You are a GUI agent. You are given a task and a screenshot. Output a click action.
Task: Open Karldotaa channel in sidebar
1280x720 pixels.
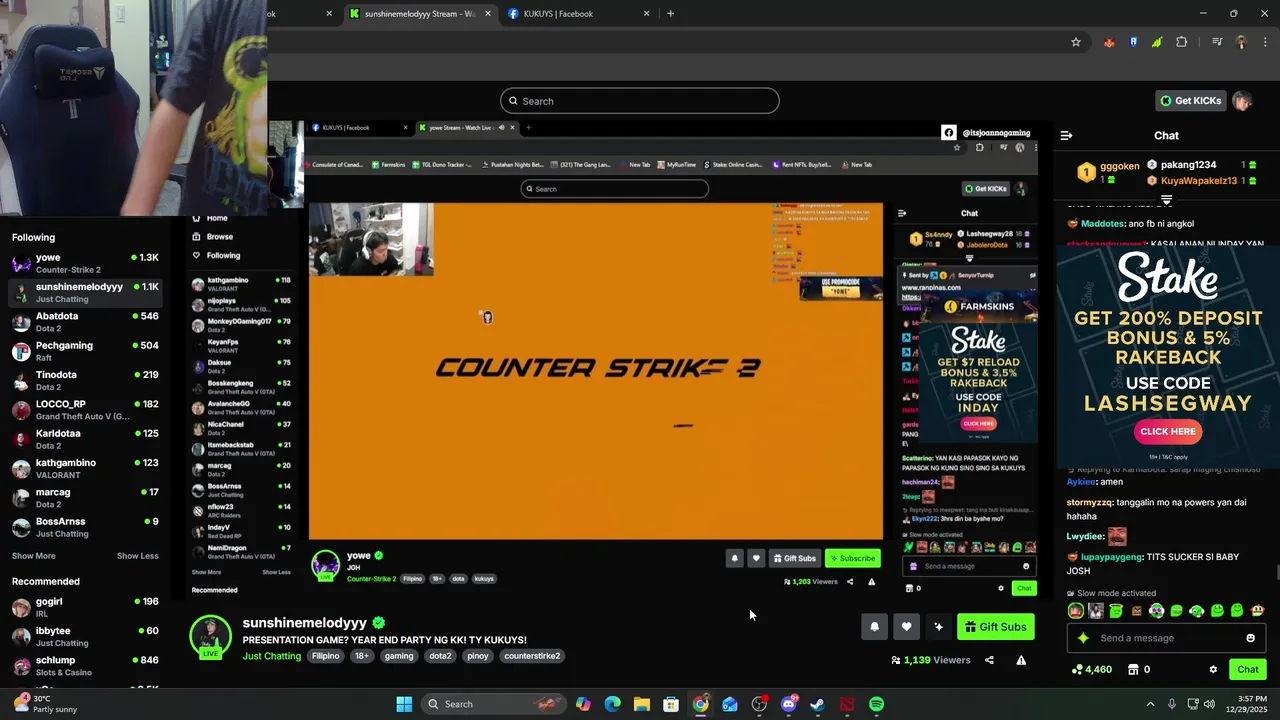click(85, 439)
